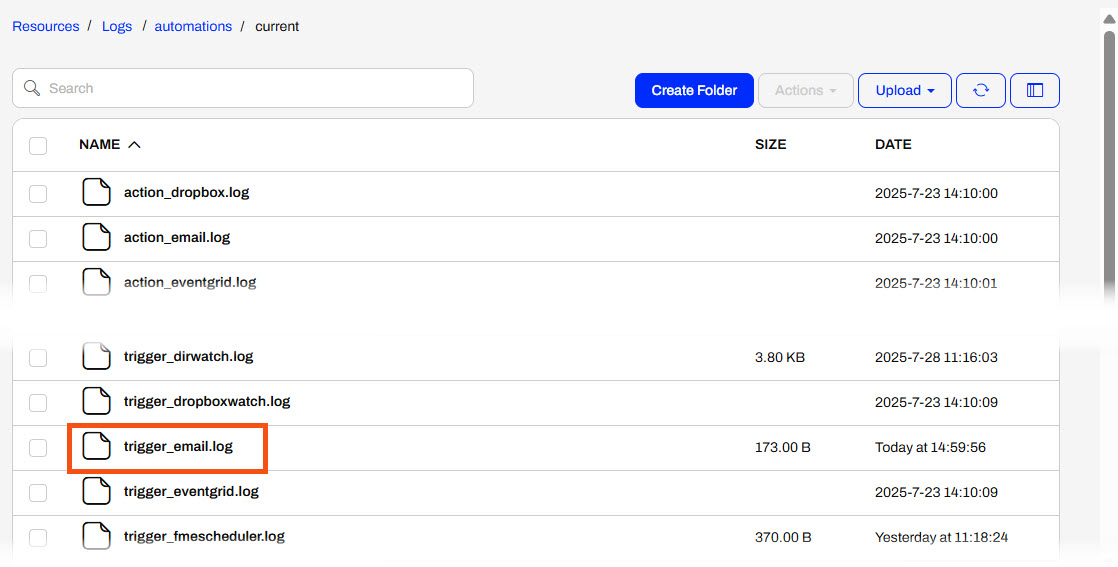
Task: Click the file icon for trigger_fmescheduler.log
Action: pyautogui.click(x=96, y=537)
